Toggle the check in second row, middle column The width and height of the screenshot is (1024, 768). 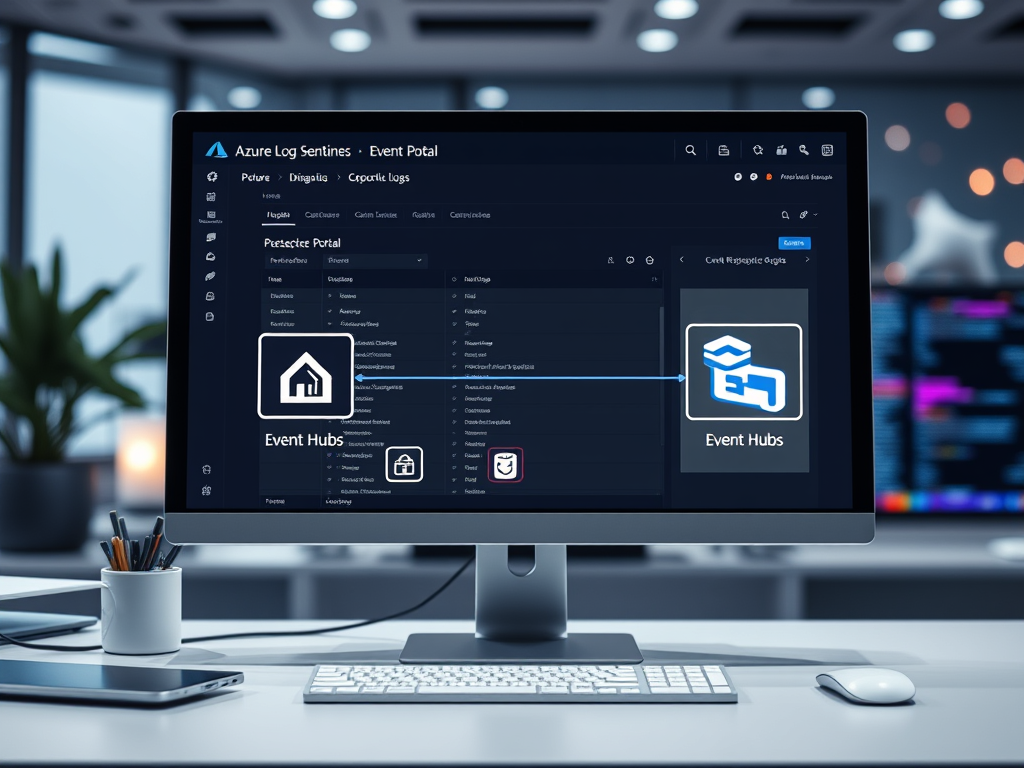click(330, 312)
